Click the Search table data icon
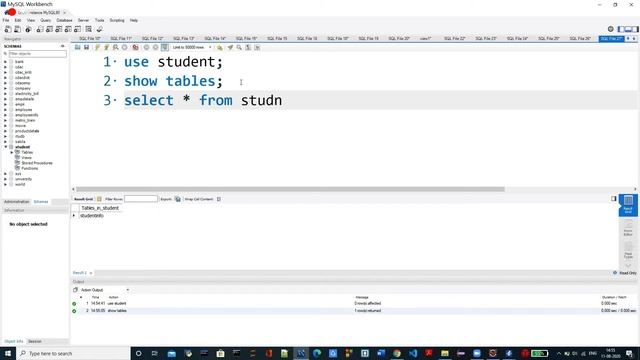The height and width of the screenshot is (360, 640). (x=89, y=29)
